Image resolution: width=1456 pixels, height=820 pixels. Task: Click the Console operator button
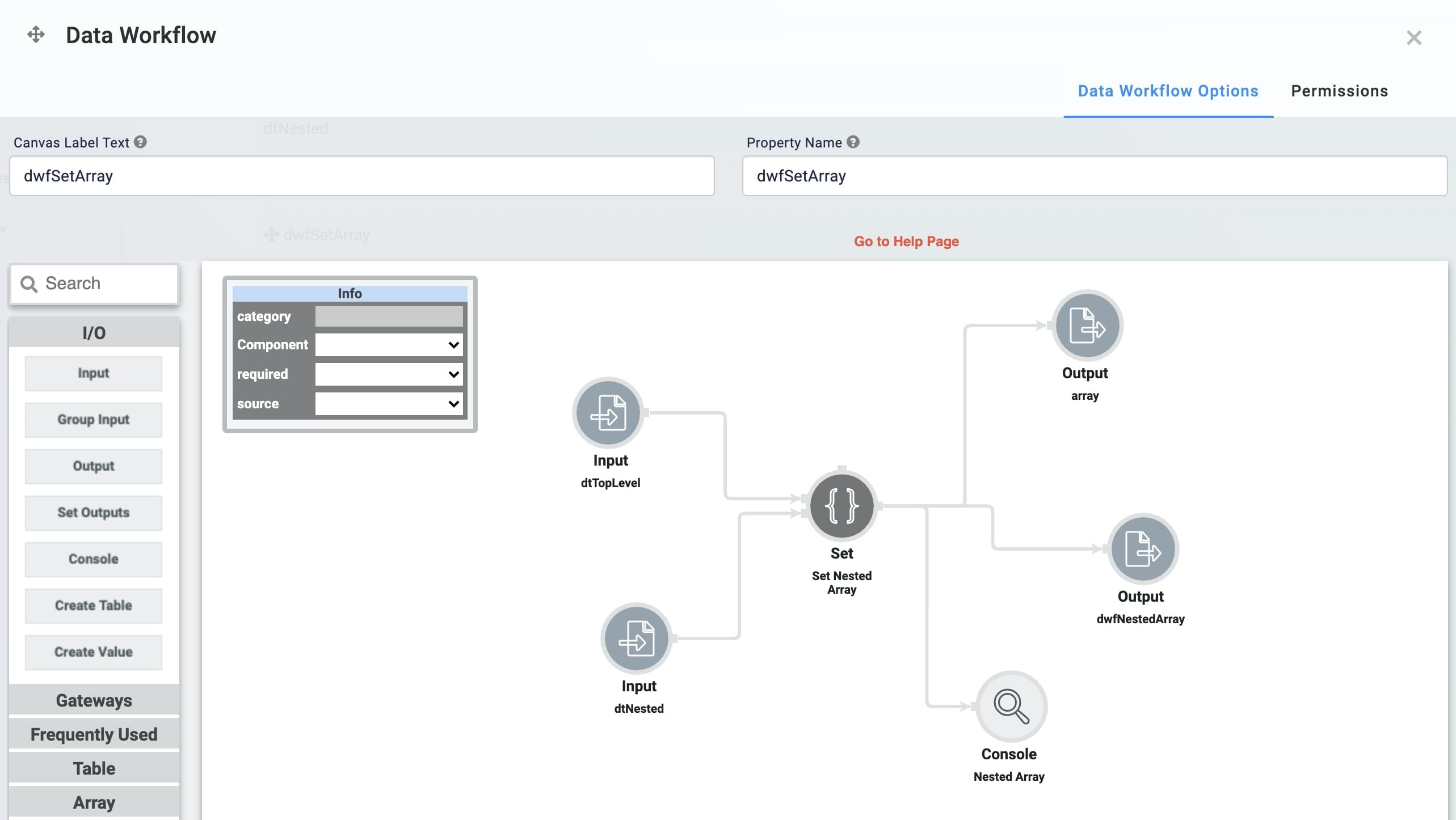(94, 559)
